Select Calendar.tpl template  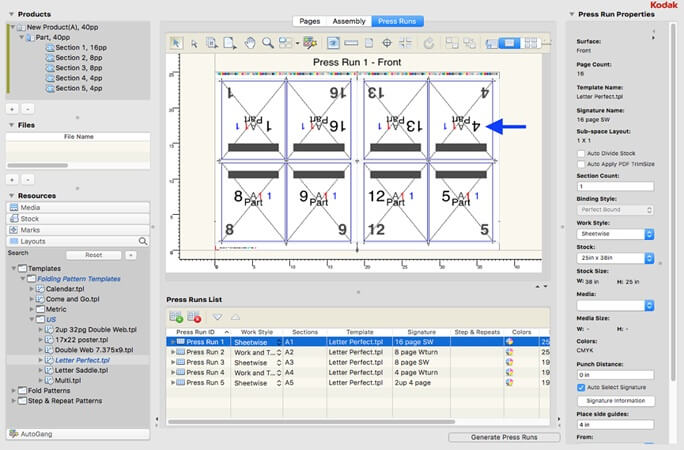(x=65, y=289)
